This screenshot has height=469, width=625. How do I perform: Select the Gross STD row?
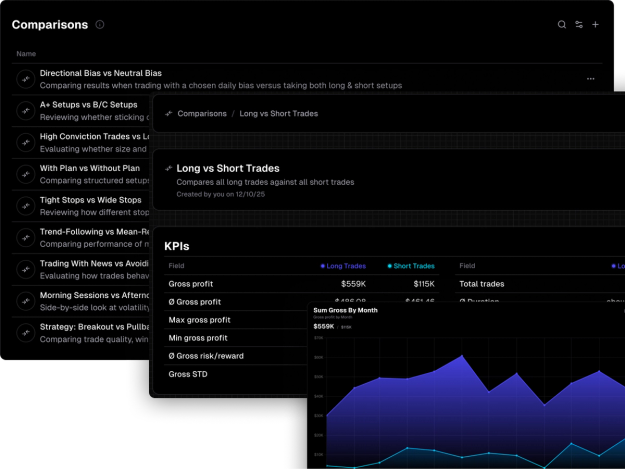236,374
